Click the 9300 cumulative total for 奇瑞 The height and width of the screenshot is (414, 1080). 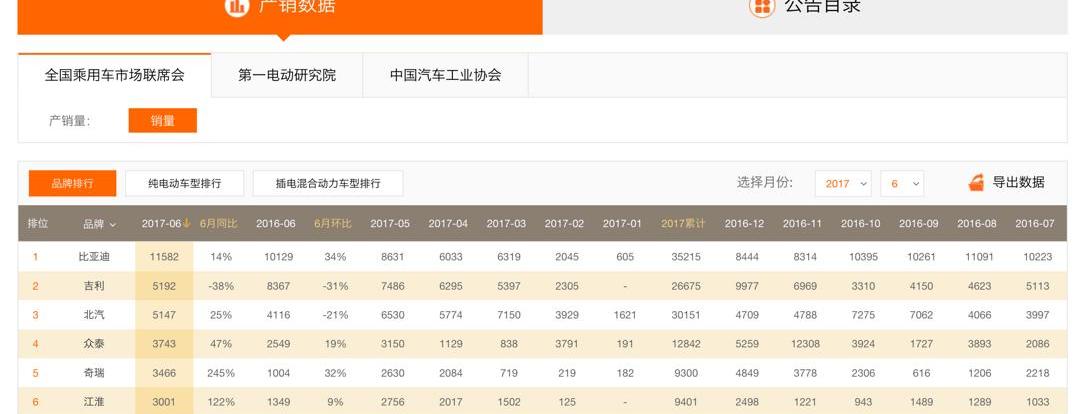click(x=686, y=373)
